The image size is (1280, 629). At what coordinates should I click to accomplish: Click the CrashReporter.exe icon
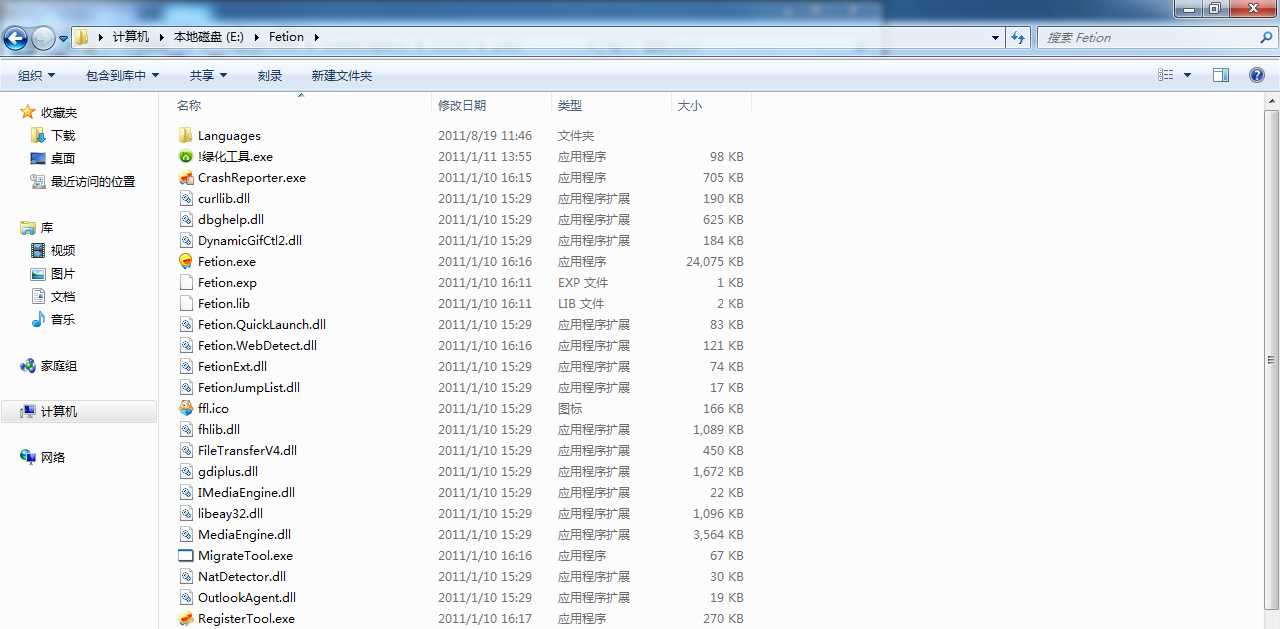[x=185, y=177]
